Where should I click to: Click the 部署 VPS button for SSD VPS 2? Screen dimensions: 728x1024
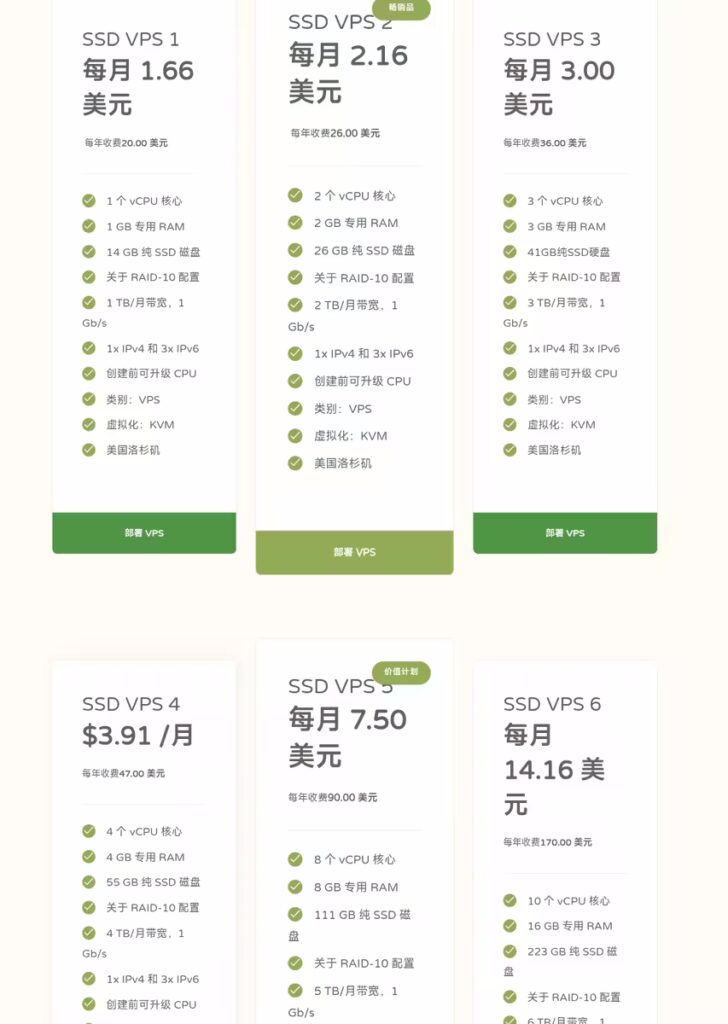pyautogui.click(x=355, y=552)
